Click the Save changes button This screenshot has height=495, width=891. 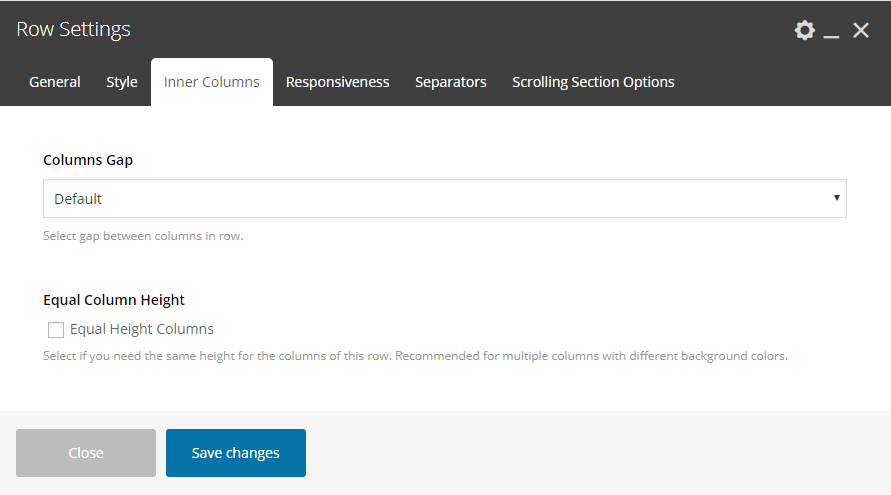(236, 453)
